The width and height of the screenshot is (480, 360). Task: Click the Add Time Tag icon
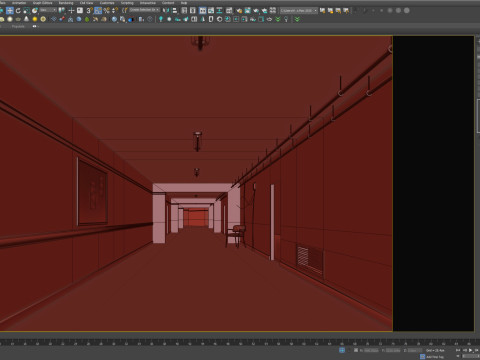point(422,356)
